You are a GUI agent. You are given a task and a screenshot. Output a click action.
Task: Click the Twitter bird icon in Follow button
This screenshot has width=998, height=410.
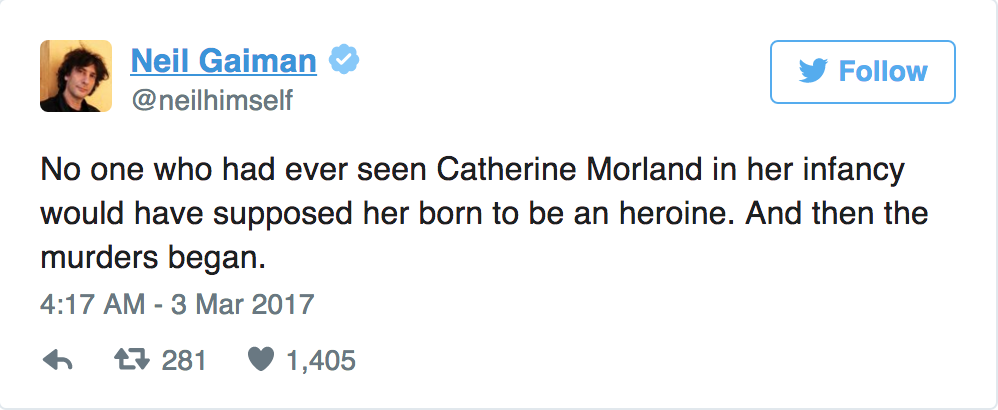click(x=813, y=72)
